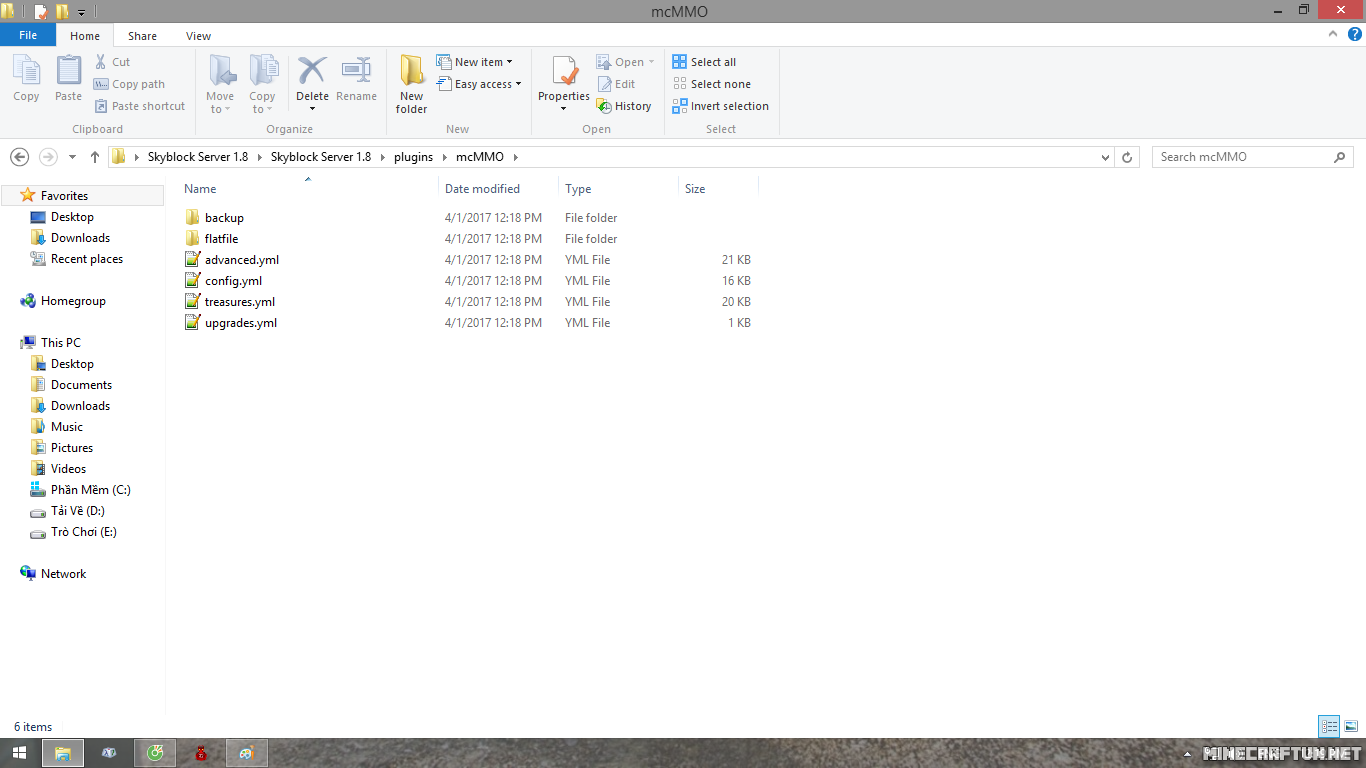Viewport: 1366px width, 768px height.
Task: Open the Recent locations dropdown arrow
Action: [72, 157]
